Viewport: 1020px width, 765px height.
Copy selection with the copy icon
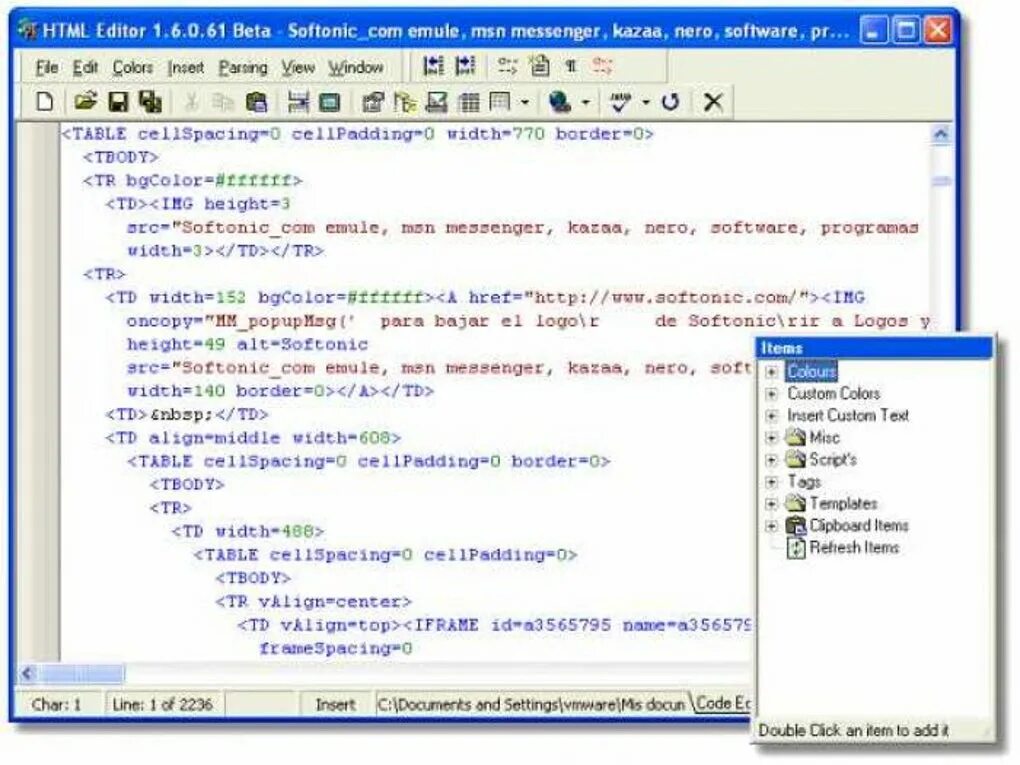(224, 101)
